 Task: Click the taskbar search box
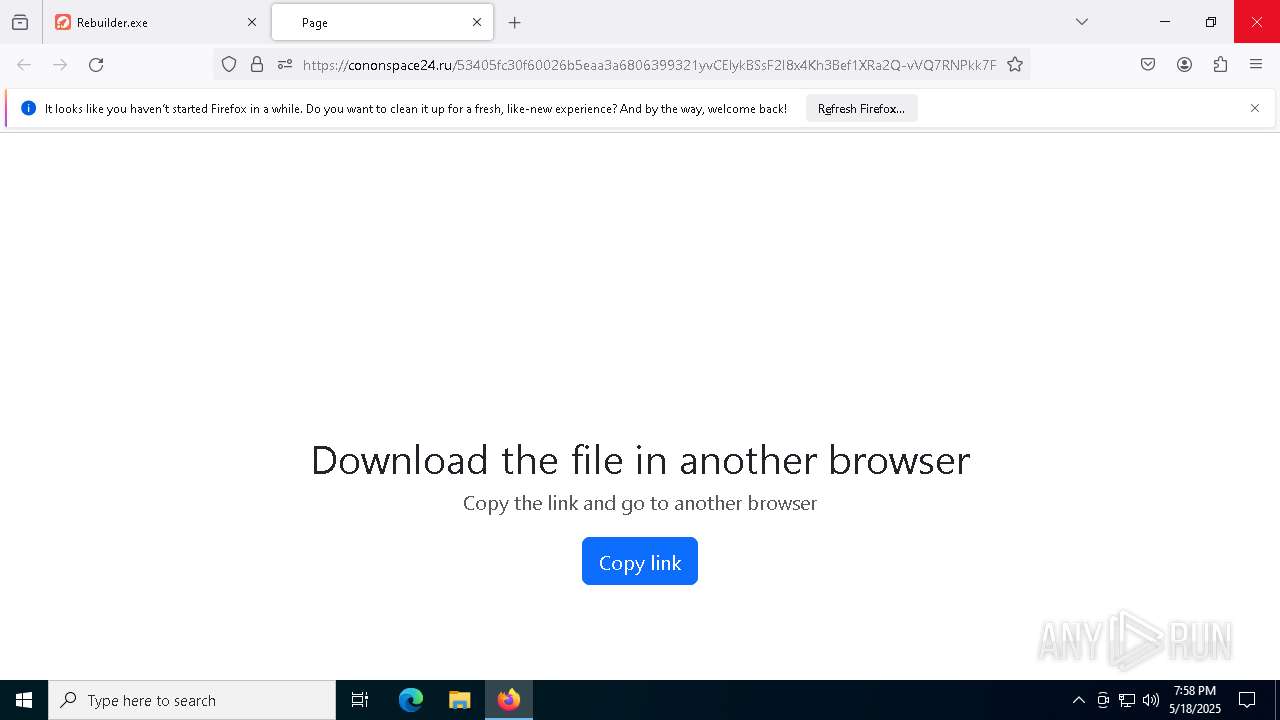click(192, 700)
